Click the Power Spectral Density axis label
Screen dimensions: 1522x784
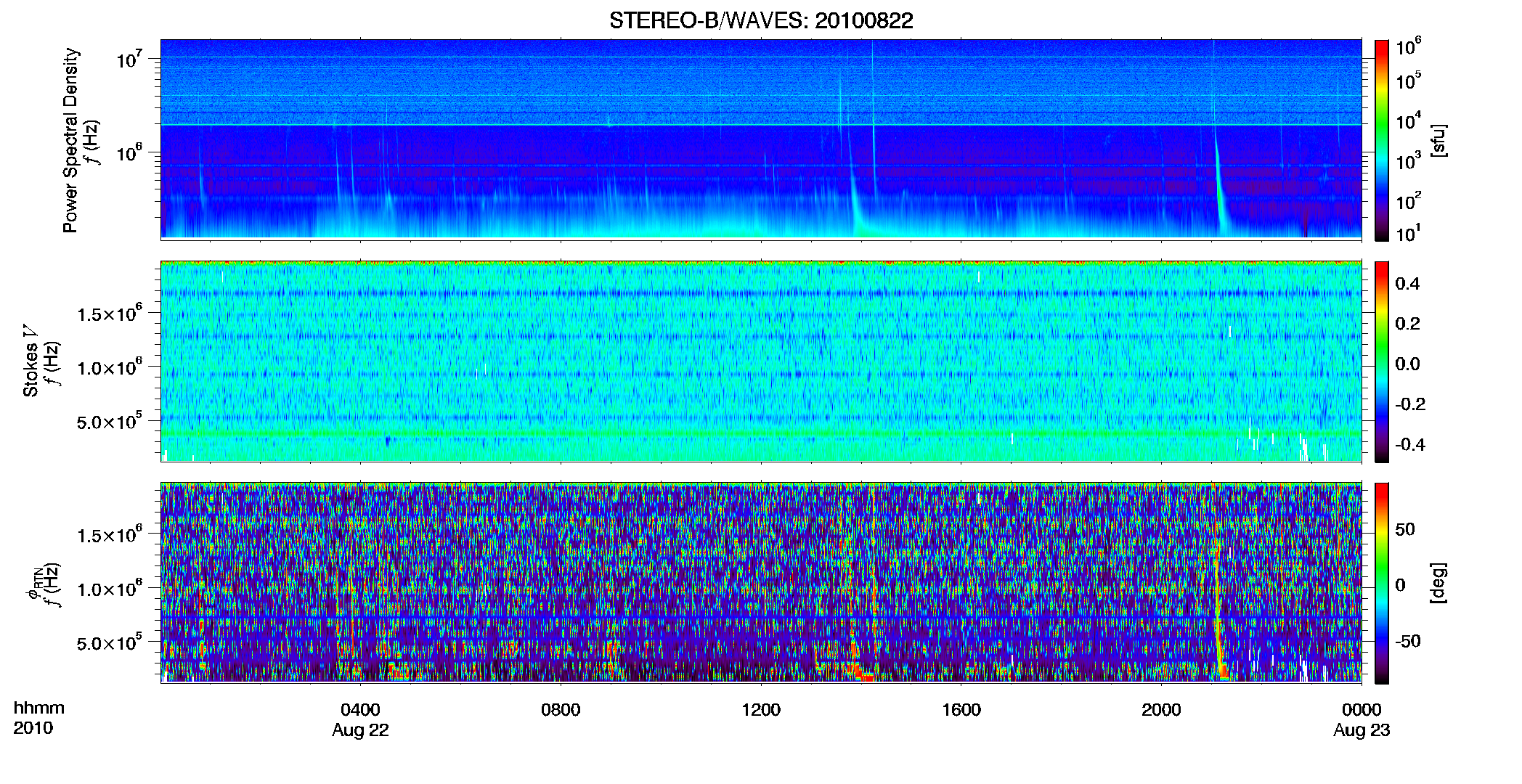(x=70, y=140)
